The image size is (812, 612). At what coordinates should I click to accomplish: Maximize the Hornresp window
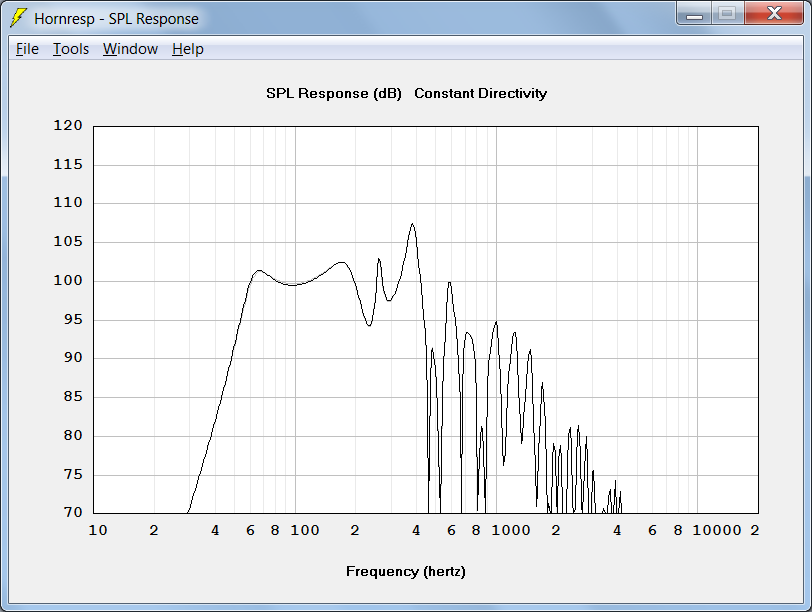tap(728, 14)
